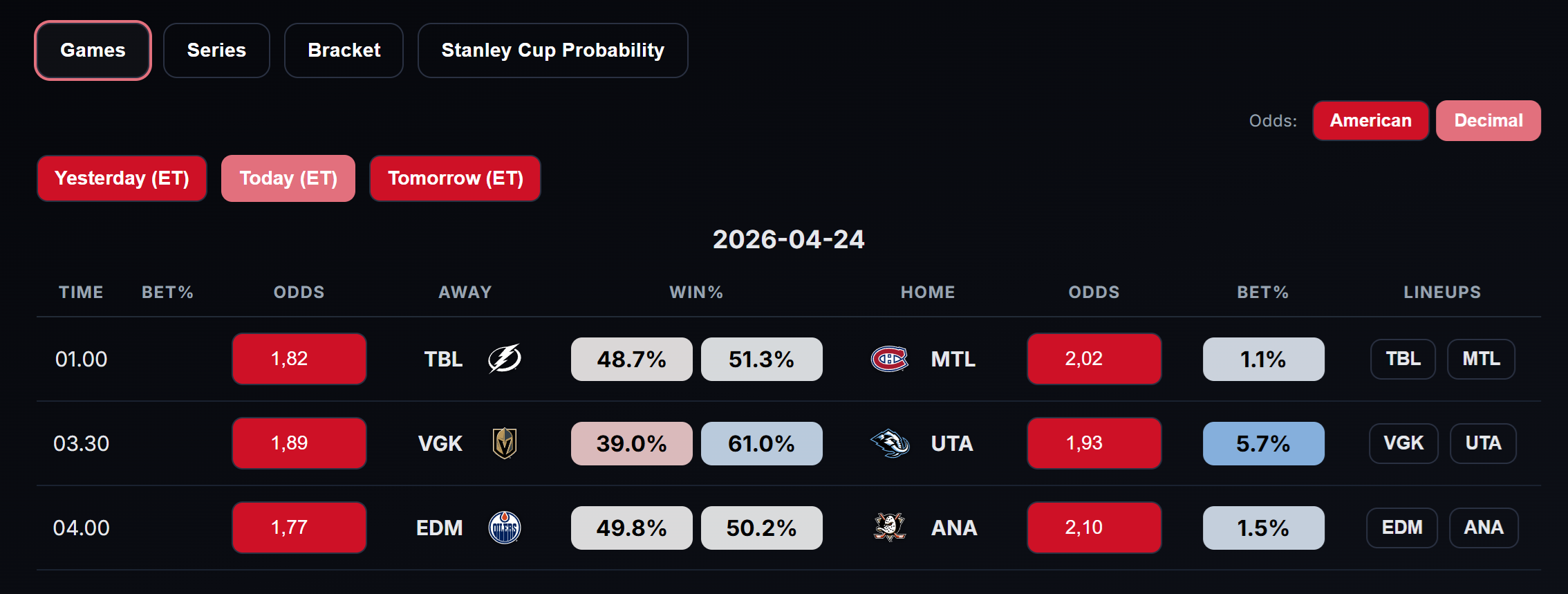Switch odds format to Decimal

tap(1488, 120)
